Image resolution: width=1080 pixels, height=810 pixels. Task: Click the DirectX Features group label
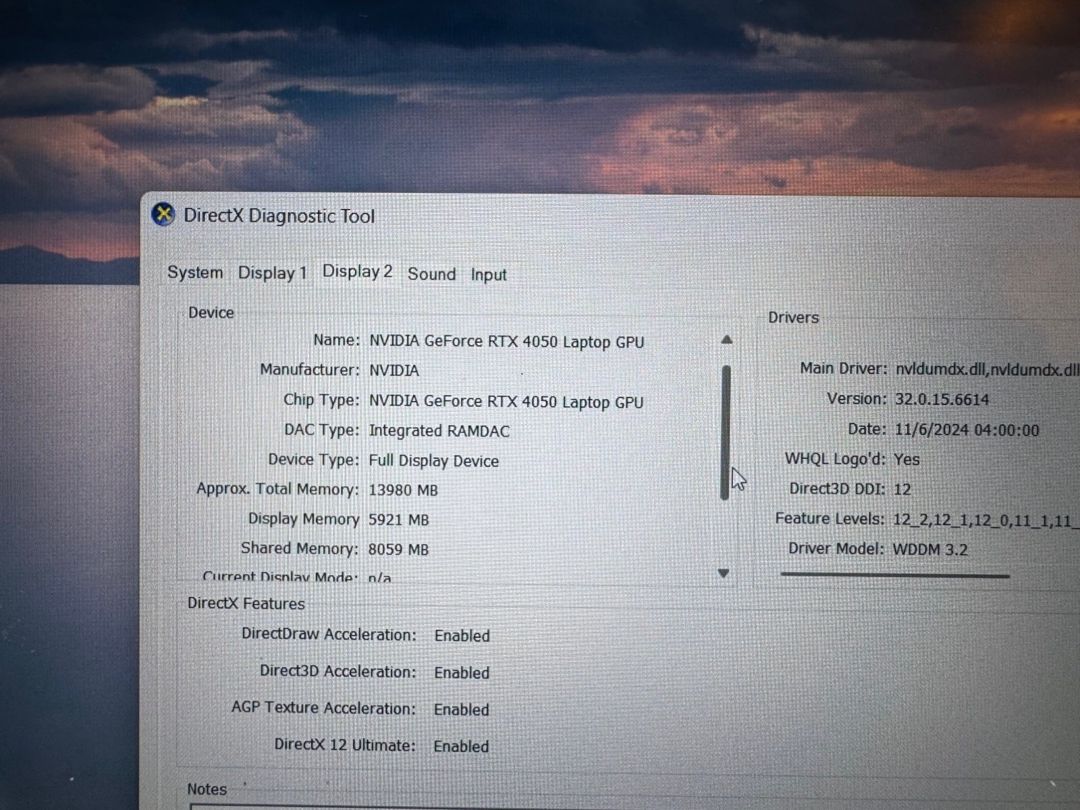246,604
